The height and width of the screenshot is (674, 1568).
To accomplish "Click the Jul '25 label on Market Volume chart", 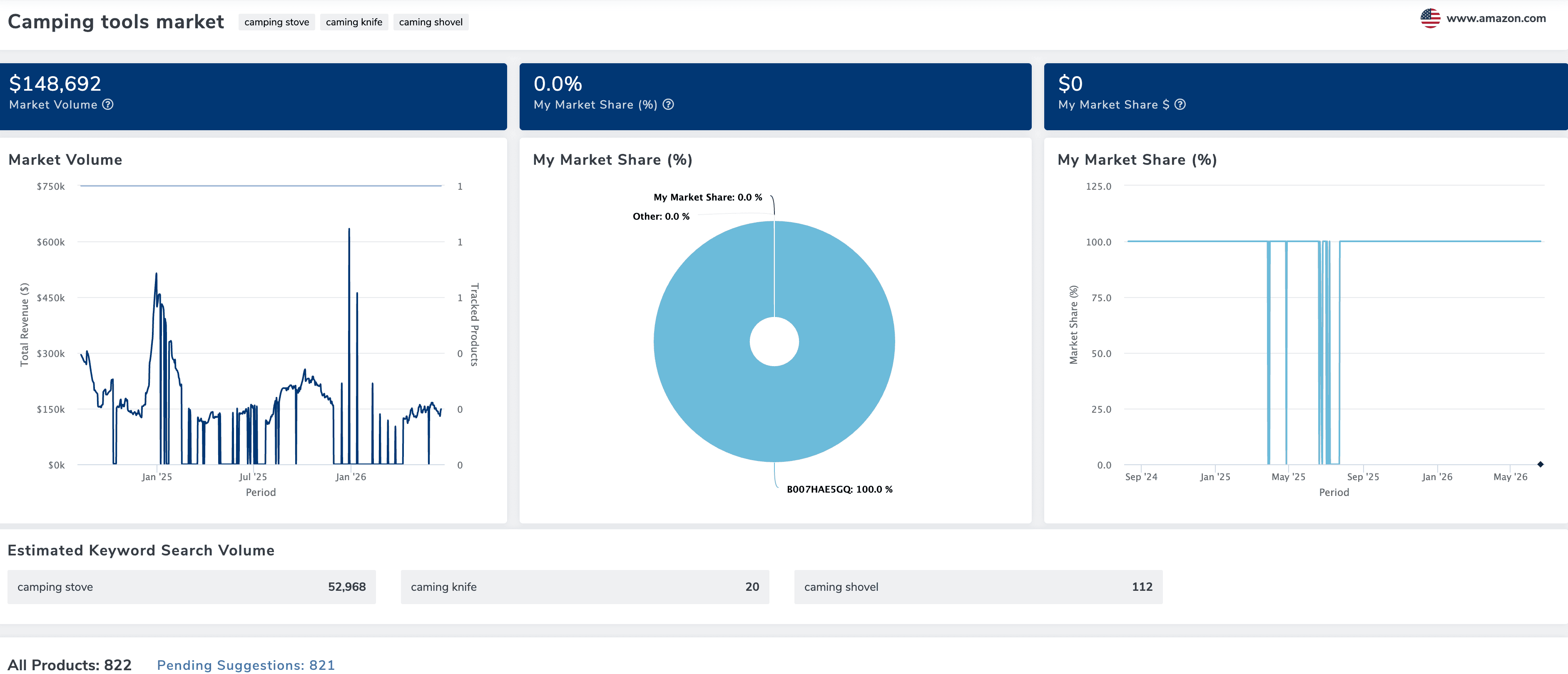I will tap(253, 477).
